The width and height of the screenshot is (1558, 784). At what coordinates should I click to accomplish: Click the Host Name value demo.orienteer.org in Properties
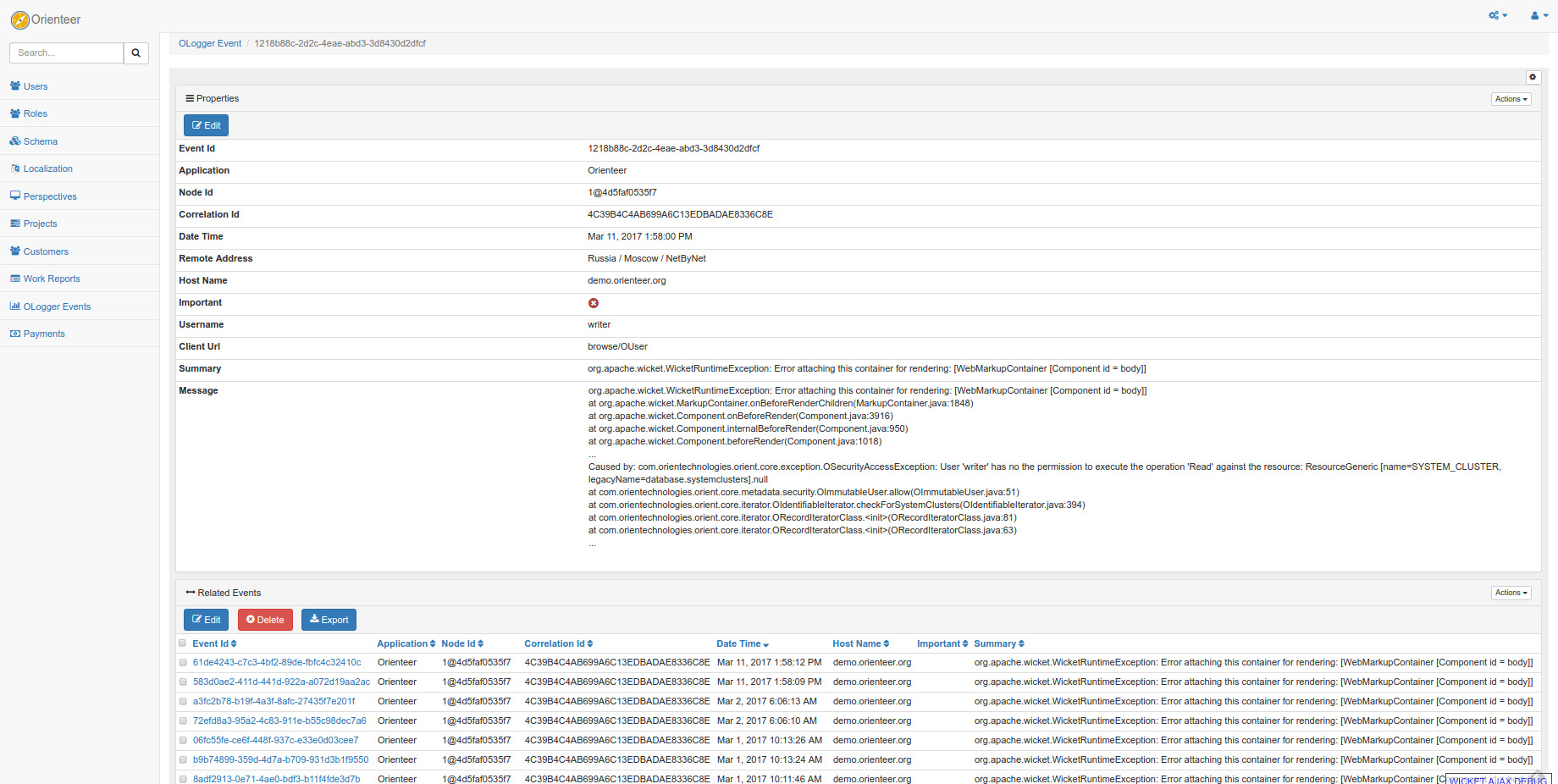pyautogui.click(x=627, y=281)
